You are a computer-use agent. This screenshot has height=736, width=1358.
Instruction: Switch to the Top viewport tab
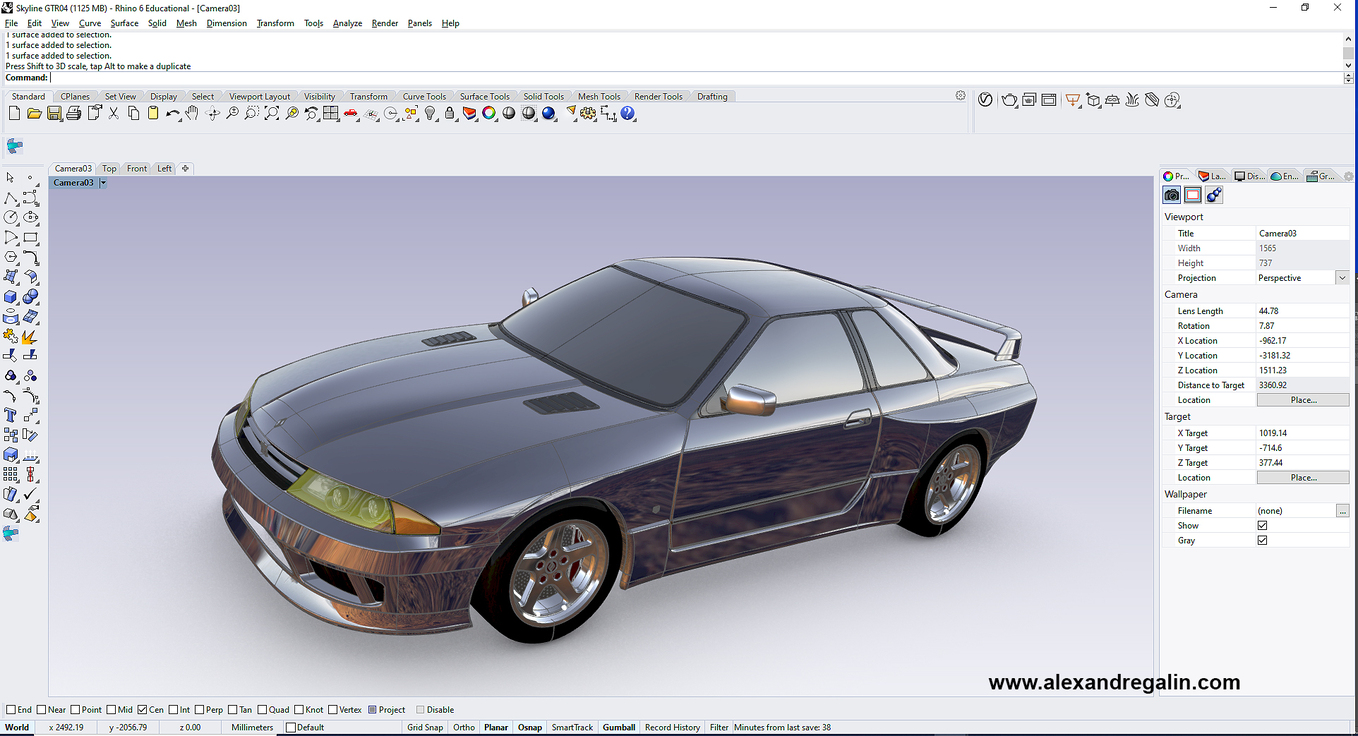(x=109, y=168)
